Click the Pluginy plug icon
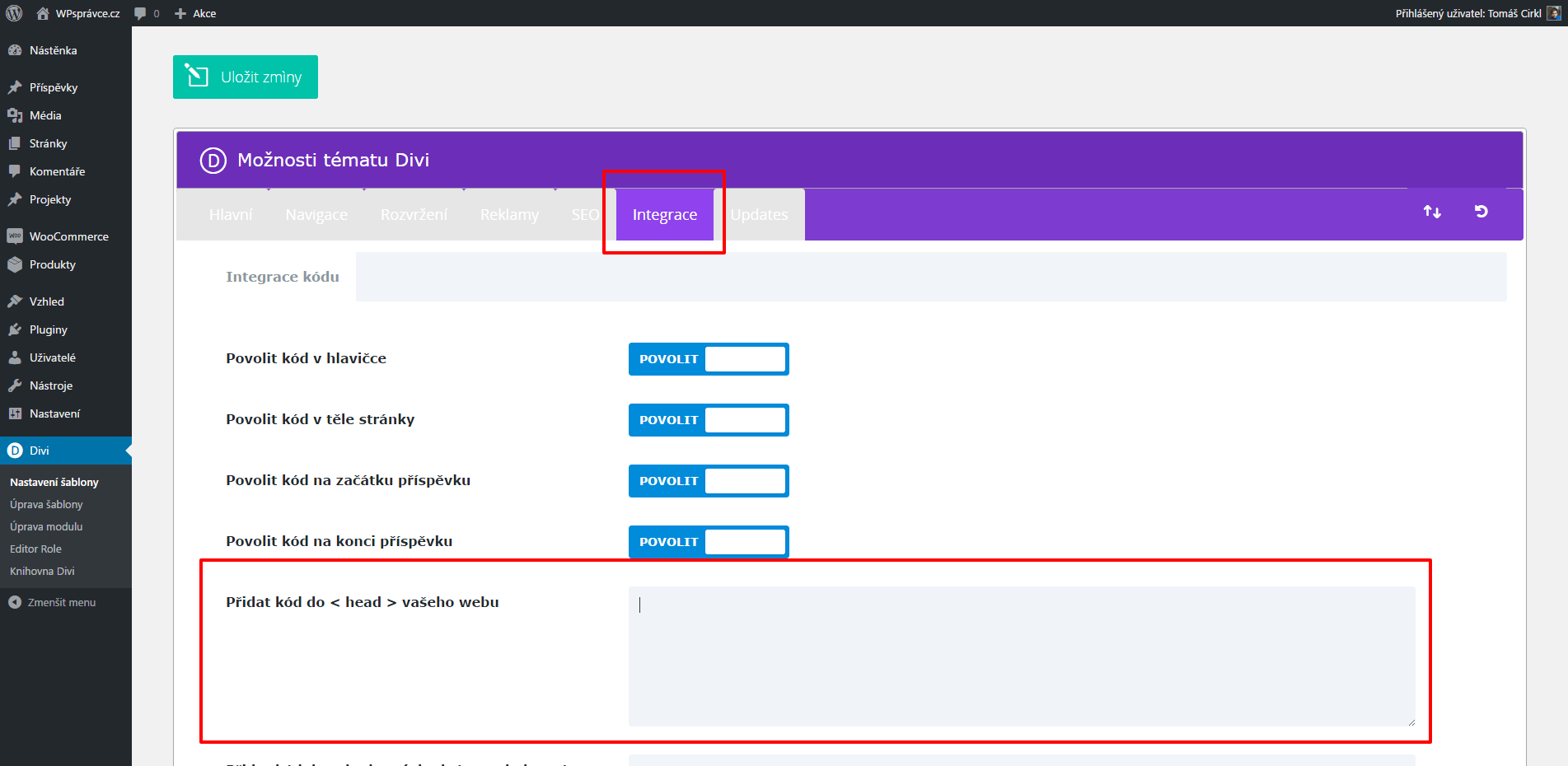The image size is (1568, 766). (15, 329)
